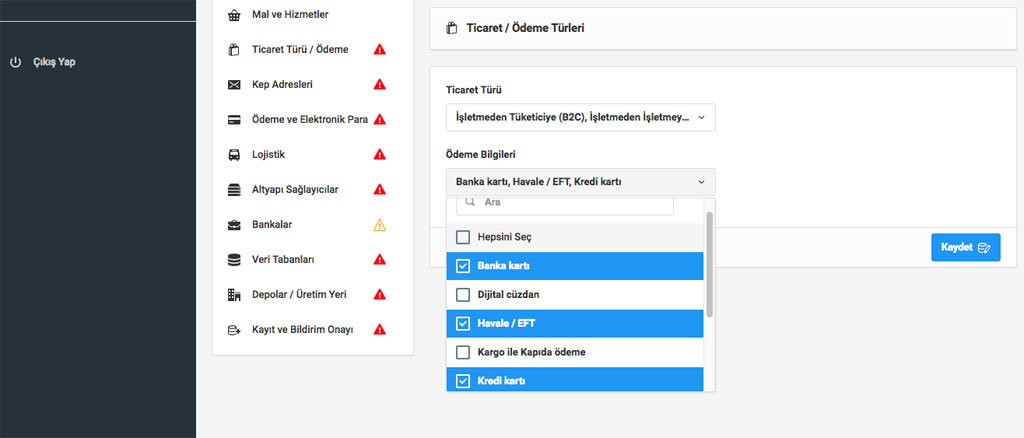Click the basket icon beside Mal ve Hizmetler

(234, 15)
